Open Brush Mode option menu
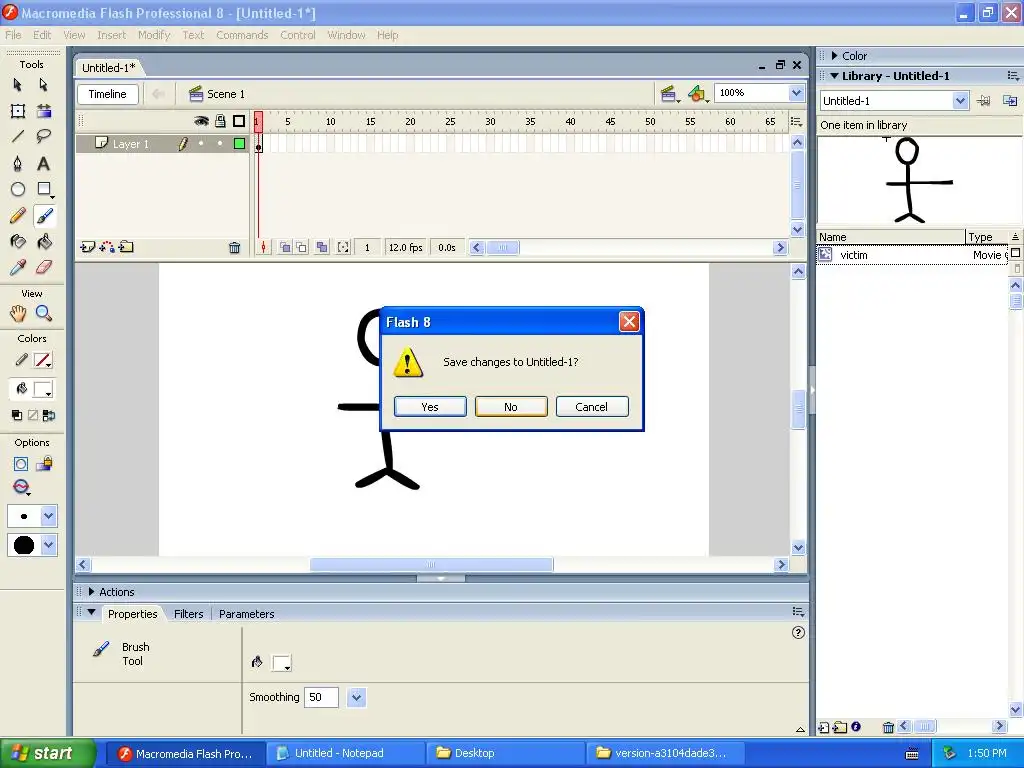Viewport: 1024px width, 768px height. 22,487
